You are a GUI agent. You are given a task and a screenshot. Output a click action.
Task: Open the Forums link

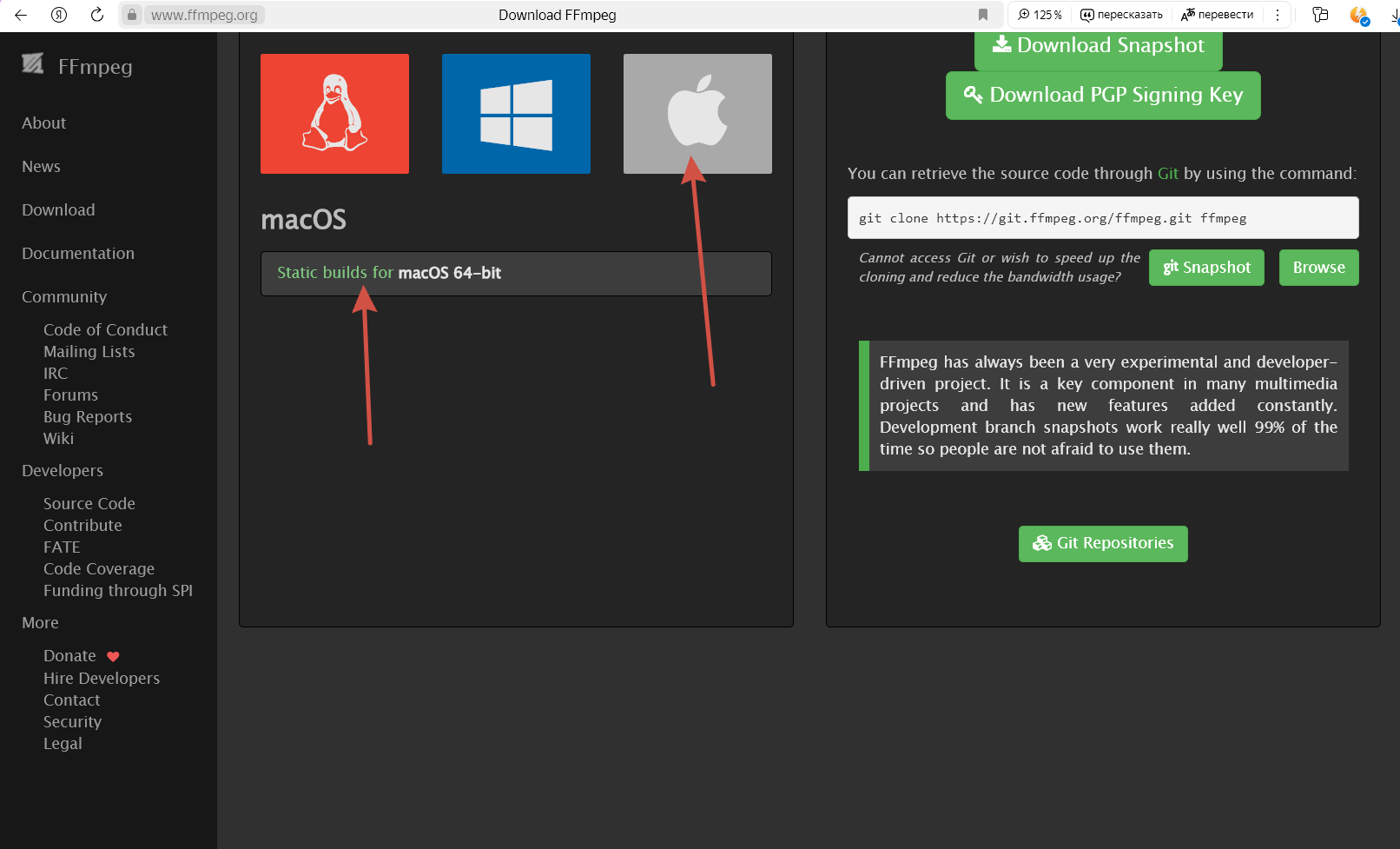(70, 395)
